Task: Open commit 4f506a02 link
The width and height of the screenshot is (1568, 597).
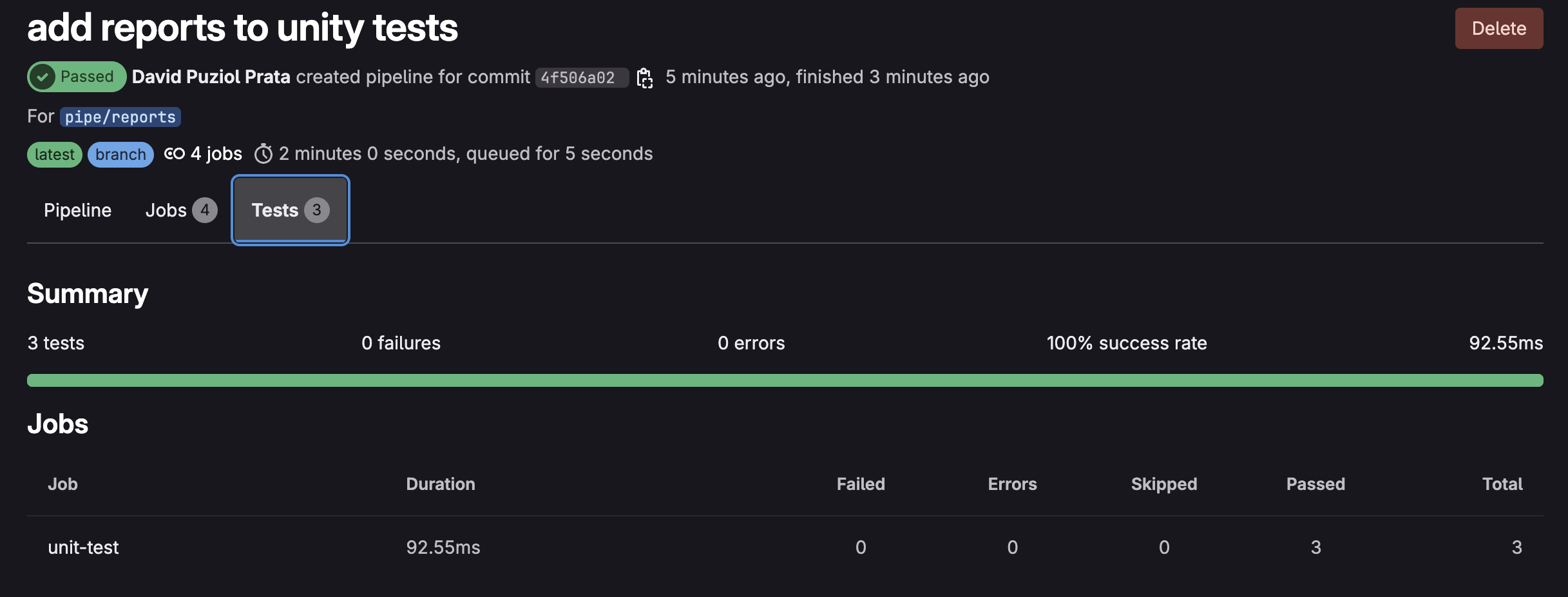Action: pyautogui.click(x=578, y=78)
